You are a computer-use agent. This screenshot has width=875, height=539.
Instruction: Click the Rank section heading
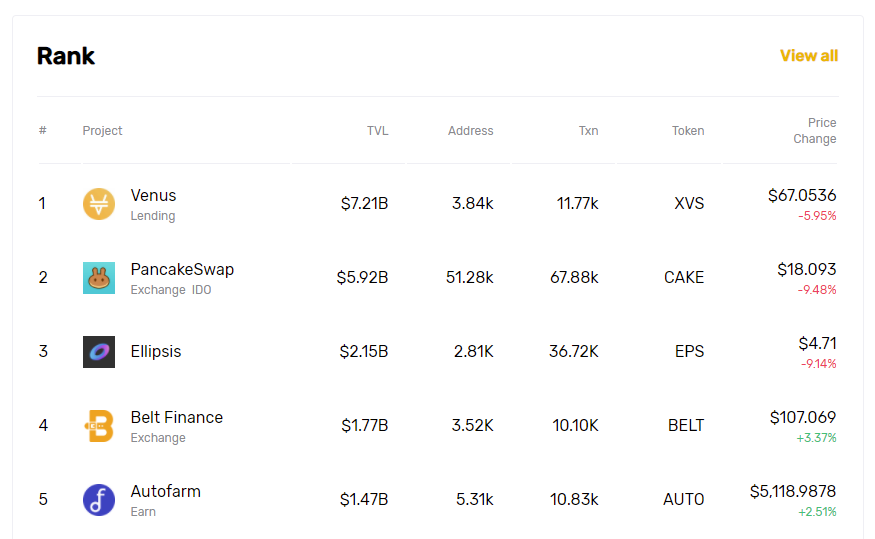tap(66, 56)
